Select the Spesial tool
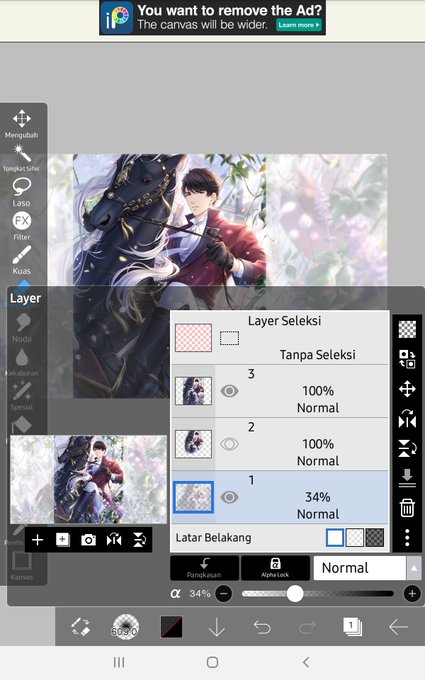The height and width of the screenshot is (680, 425). pos(22,396)
